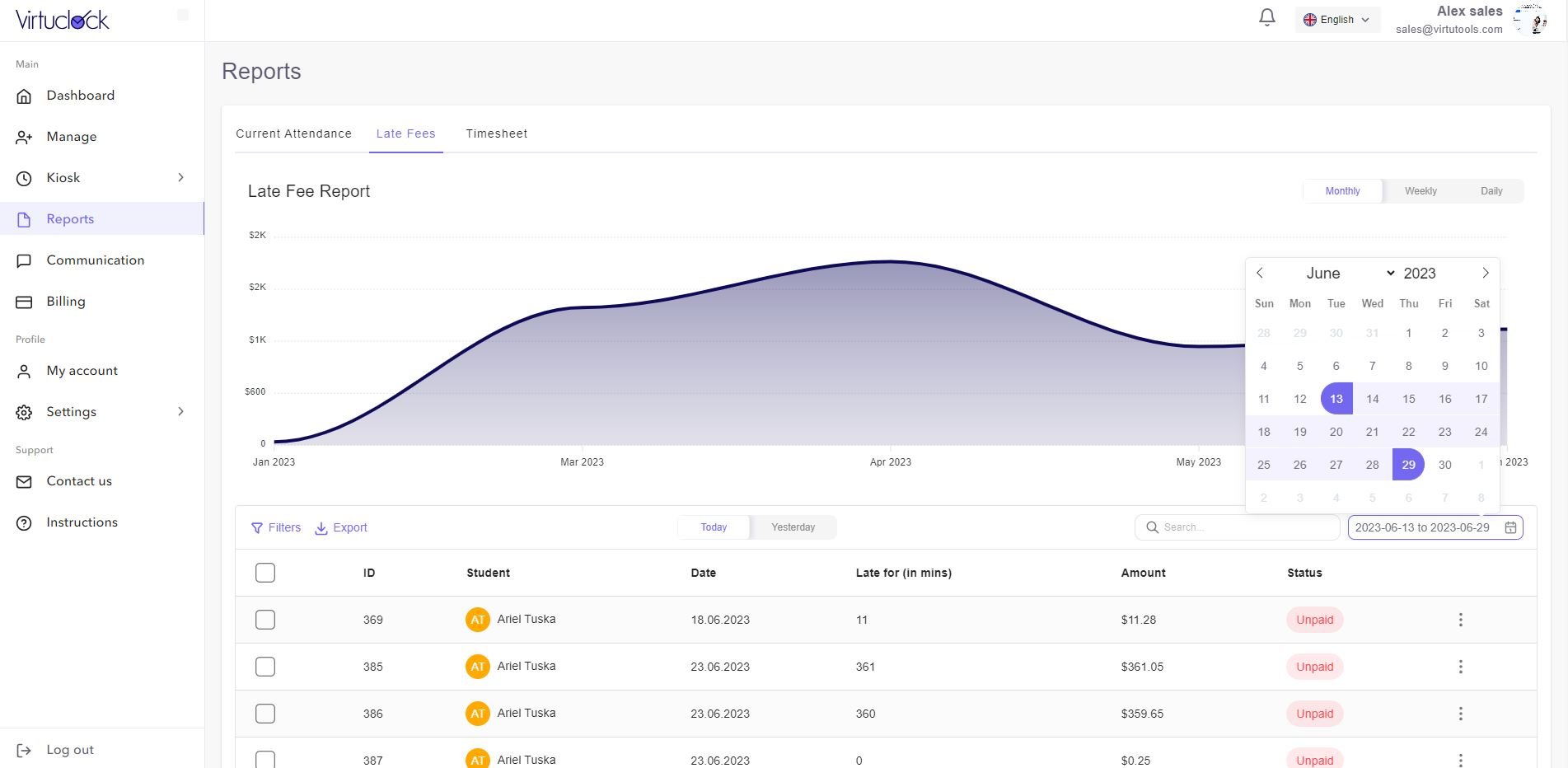Select Weekly chart view
1568x768 pixels.
tap(1420, 191)
